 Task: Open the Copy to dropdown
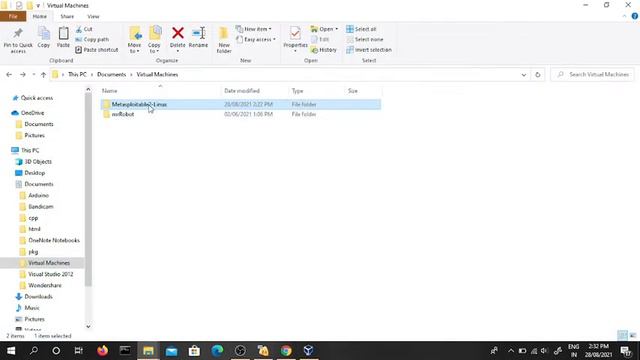(x=154, y=40)
